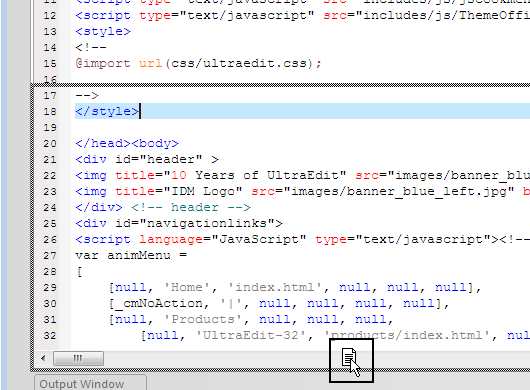Click '@import url(css/ultraedit.css);' on line 15
This screenshot has height=390, width=530.
click(198, 63)
